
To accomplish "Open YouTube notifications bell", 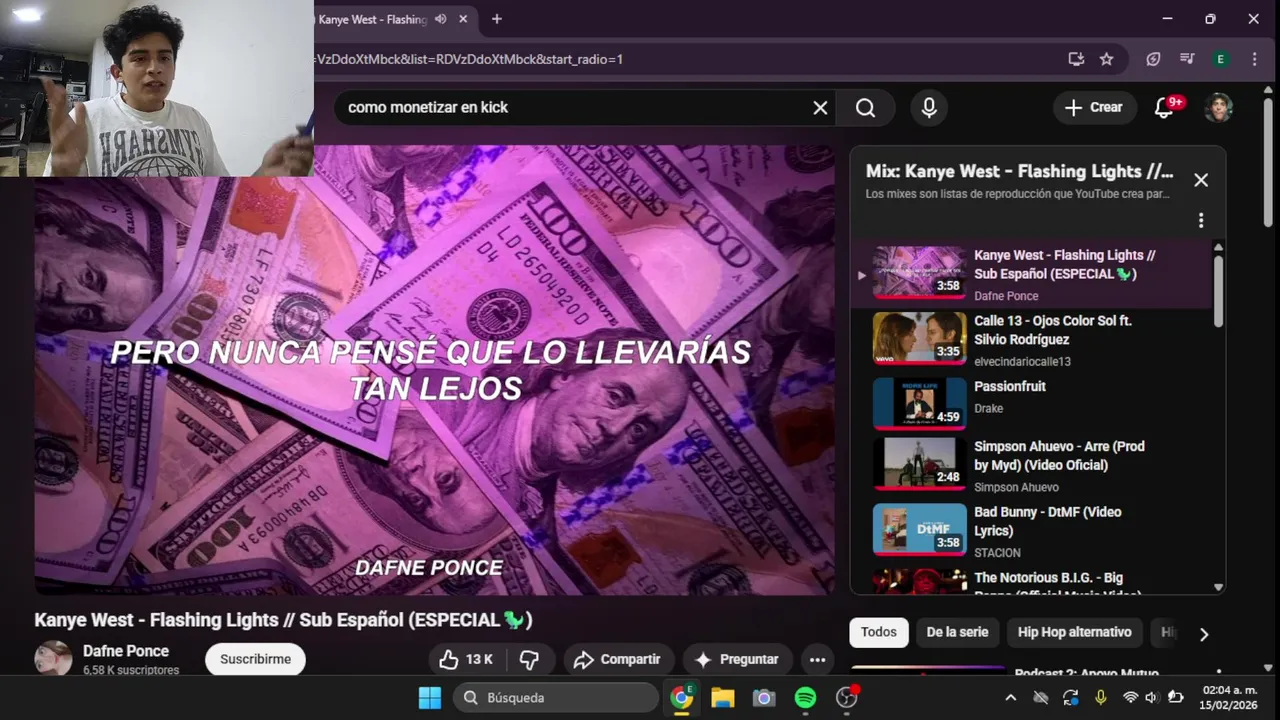I will [1164, 108].
